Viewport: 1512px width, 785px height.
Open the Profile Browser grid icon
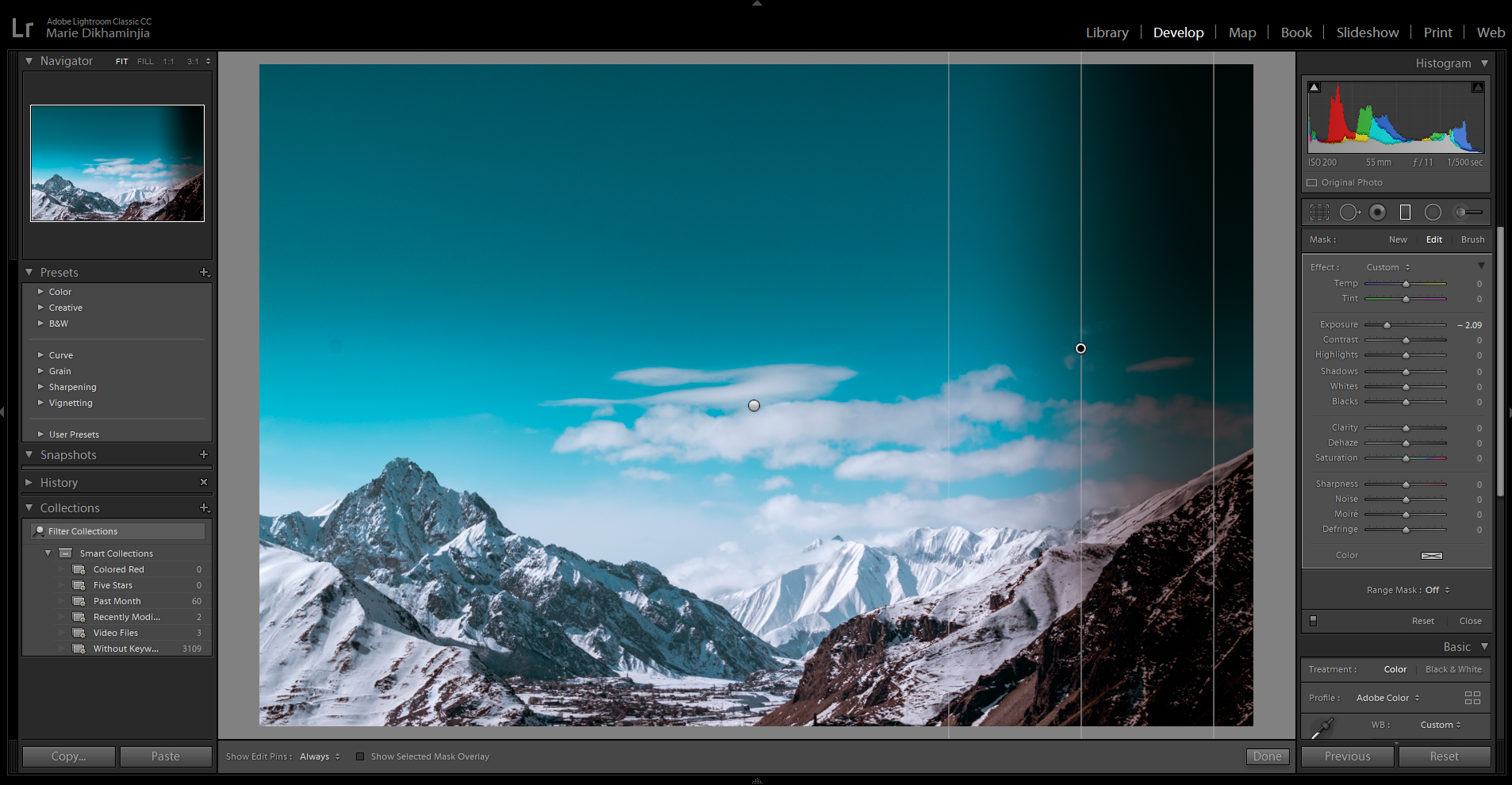tap(1472, 698)
